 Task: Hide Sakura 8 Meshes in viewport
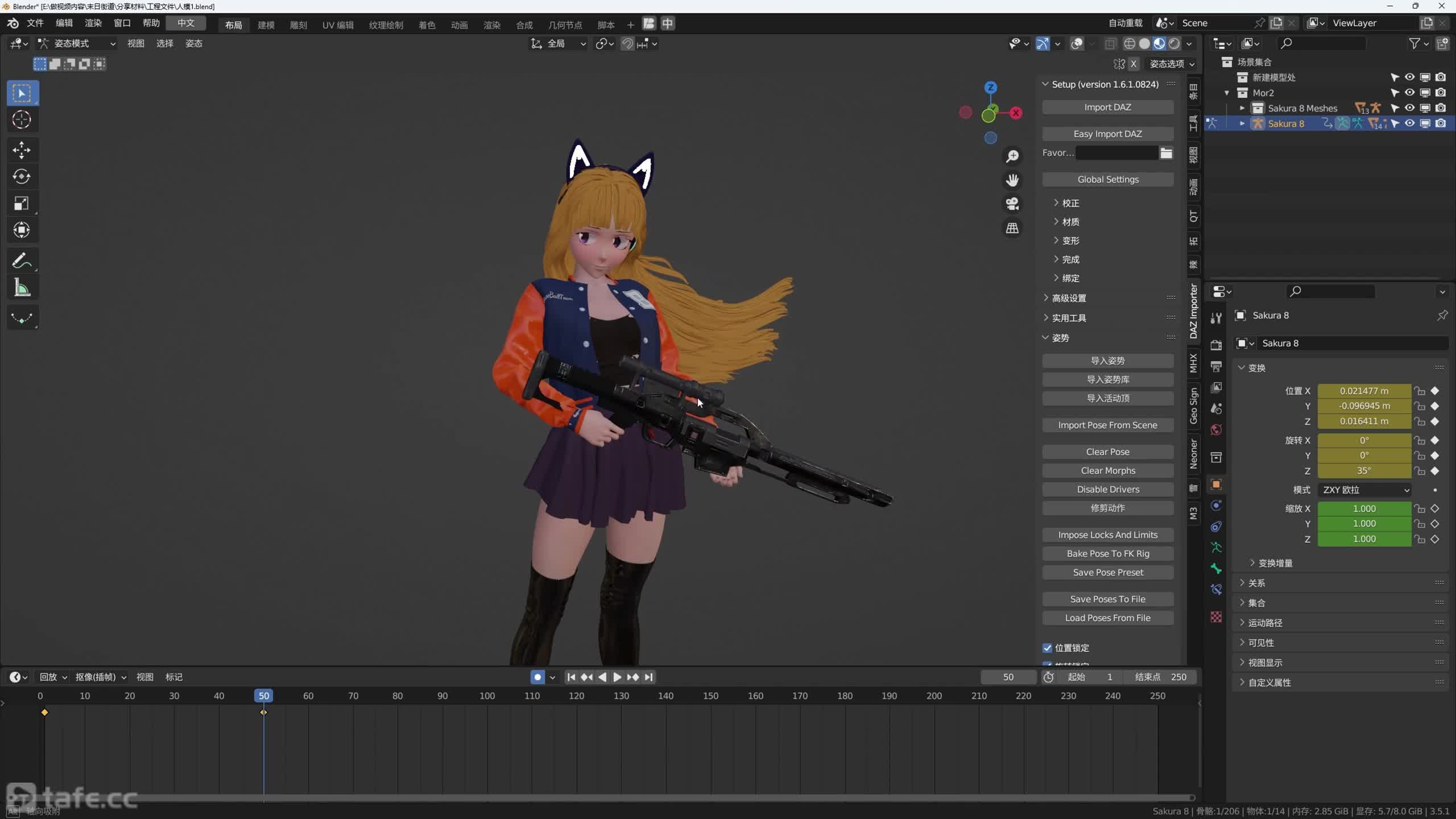[x=1410, y=108]
